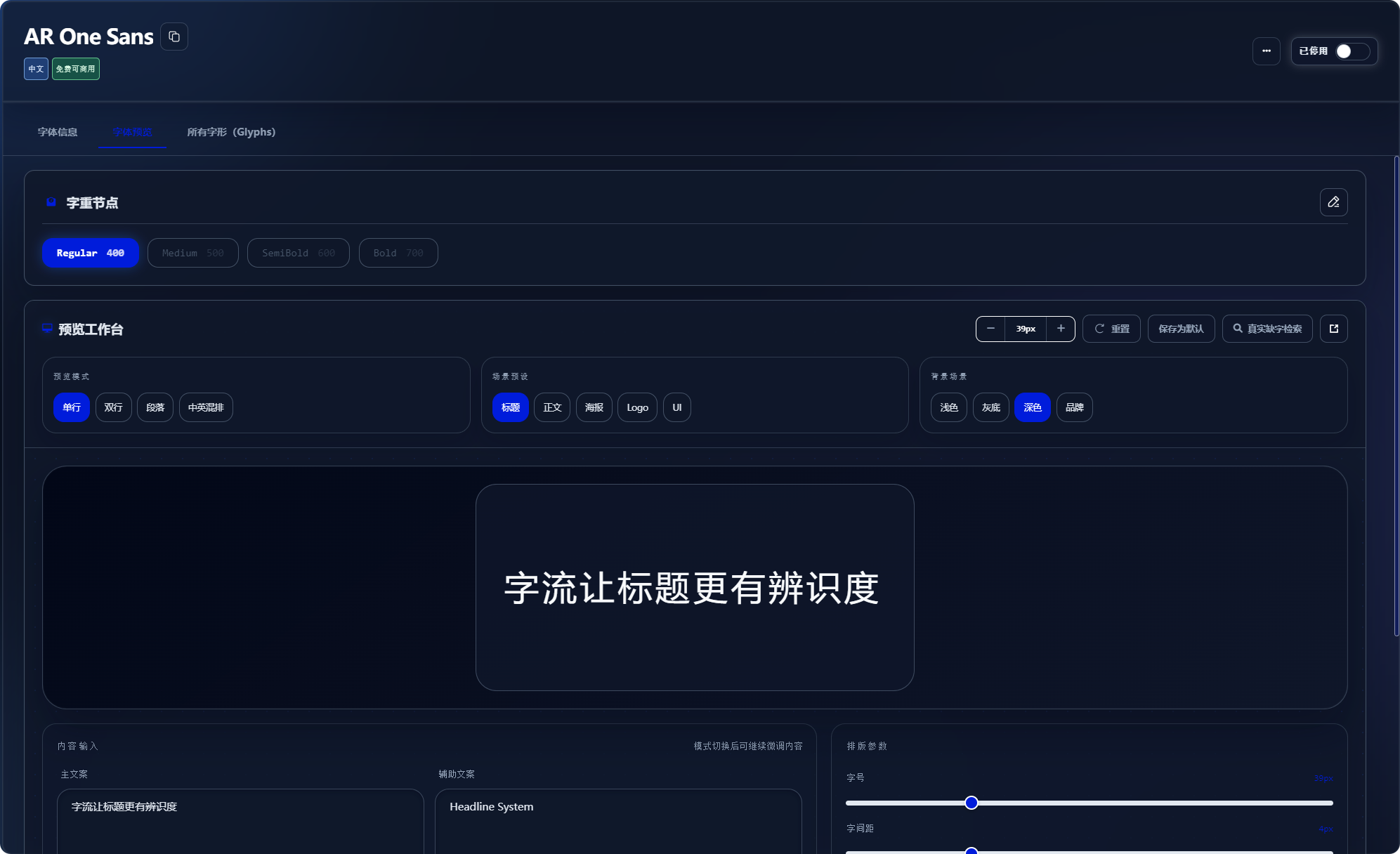The width and height of the screenshot is (1400, 854).
Task: Select the Medium 500 weight
Action: [x=193, y=253]
